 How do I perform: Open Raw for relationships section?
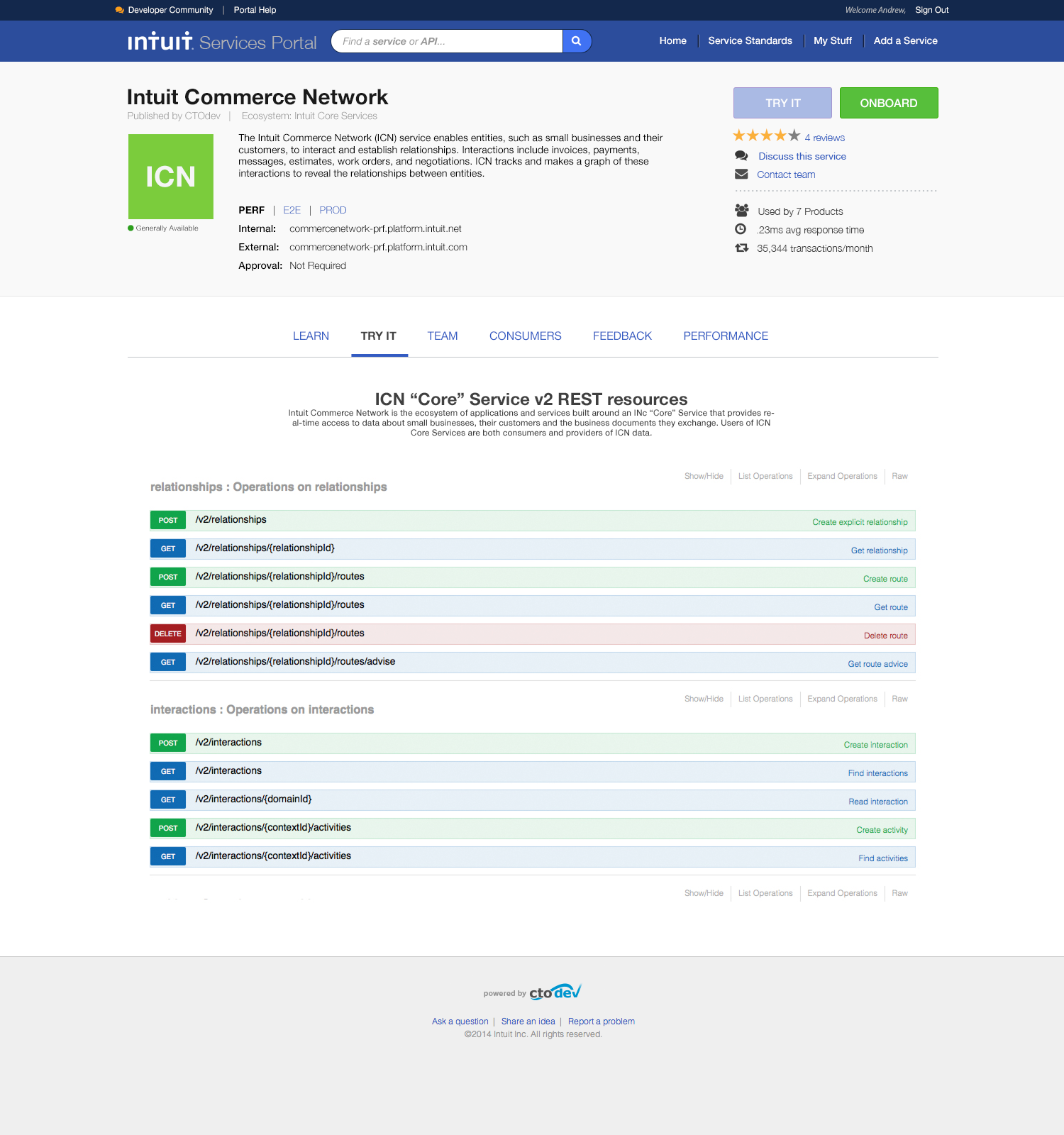tap(899, 476)
